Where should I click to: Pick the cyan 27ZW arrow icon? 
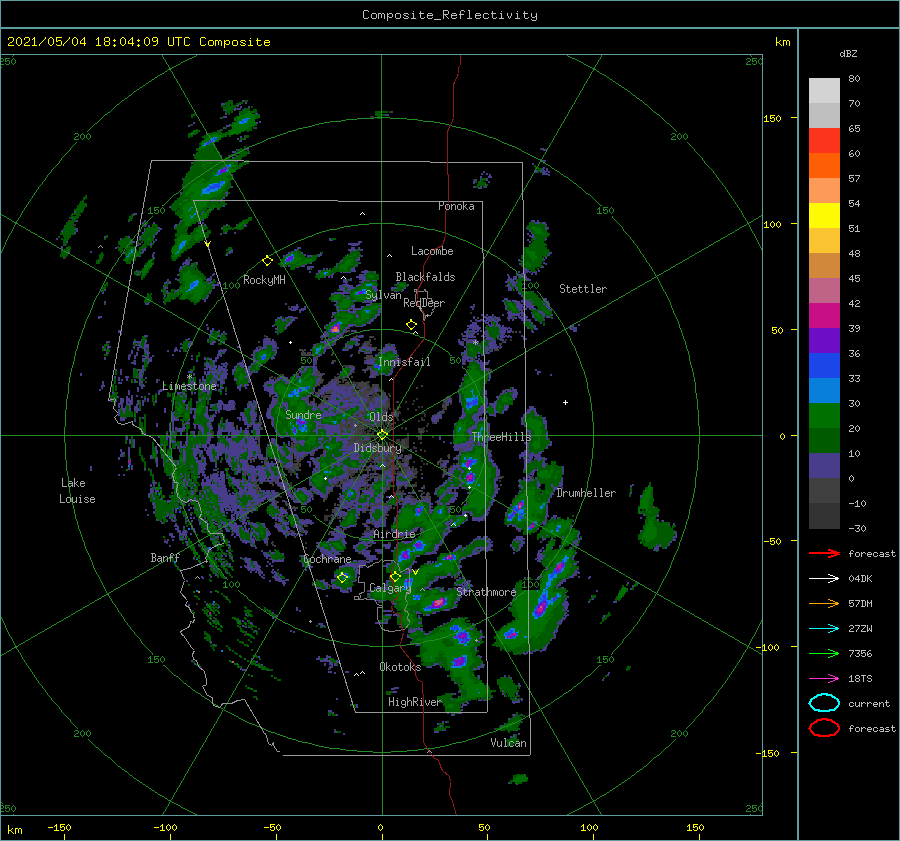click(x=824, y=629)
